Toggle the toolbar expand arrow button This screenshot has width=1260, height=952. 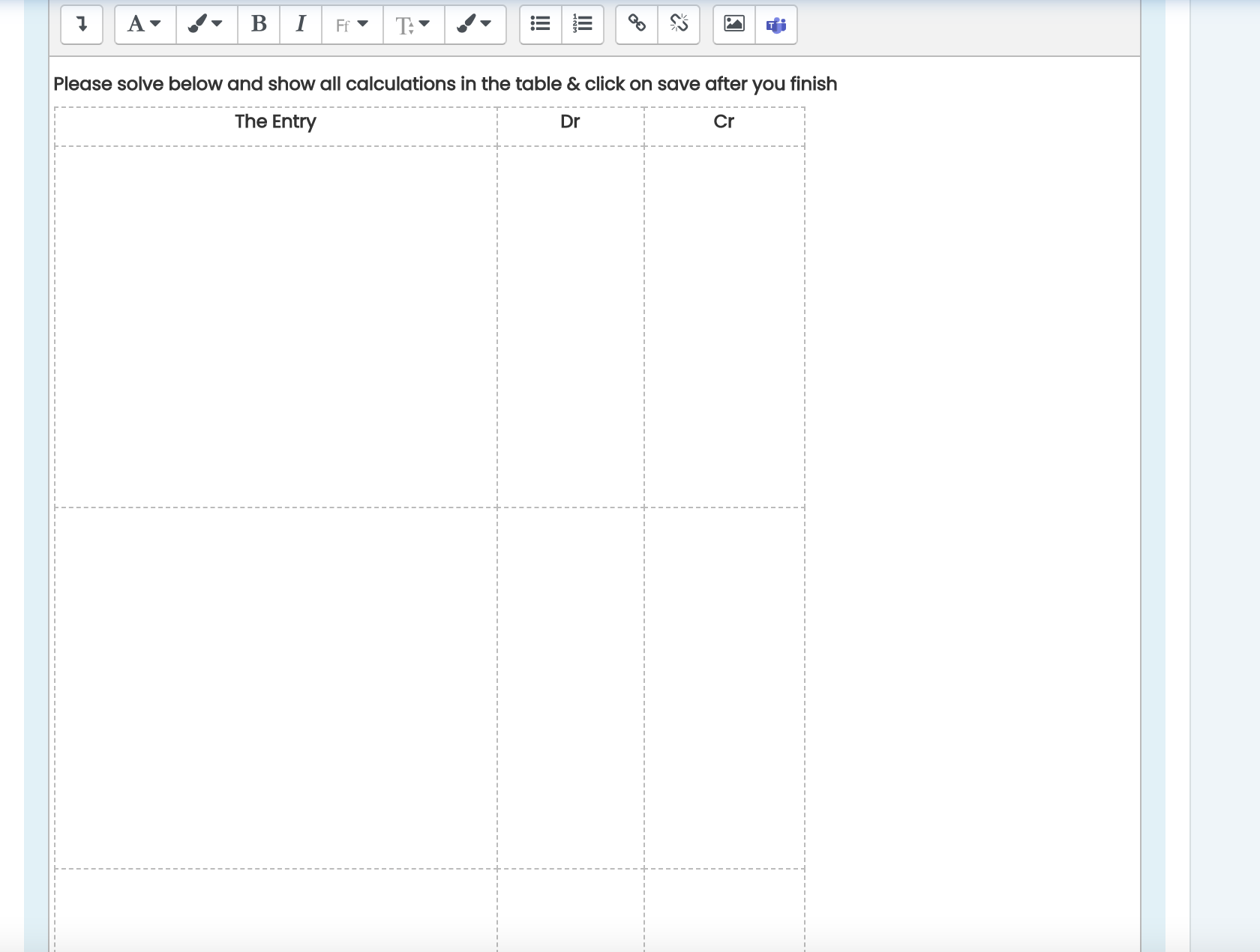click(x=82, y=24)
